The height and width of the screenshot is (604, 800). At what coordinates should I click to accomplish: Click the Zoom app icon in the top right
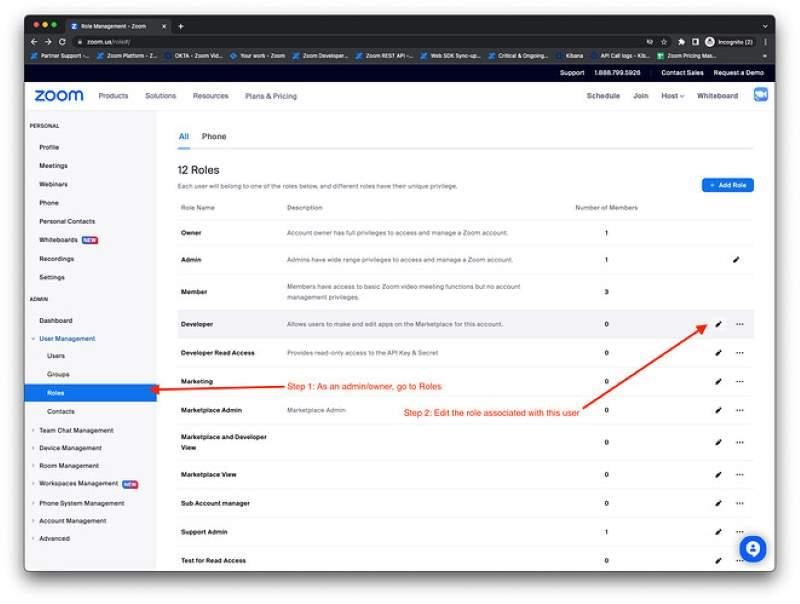click(761, 95)
